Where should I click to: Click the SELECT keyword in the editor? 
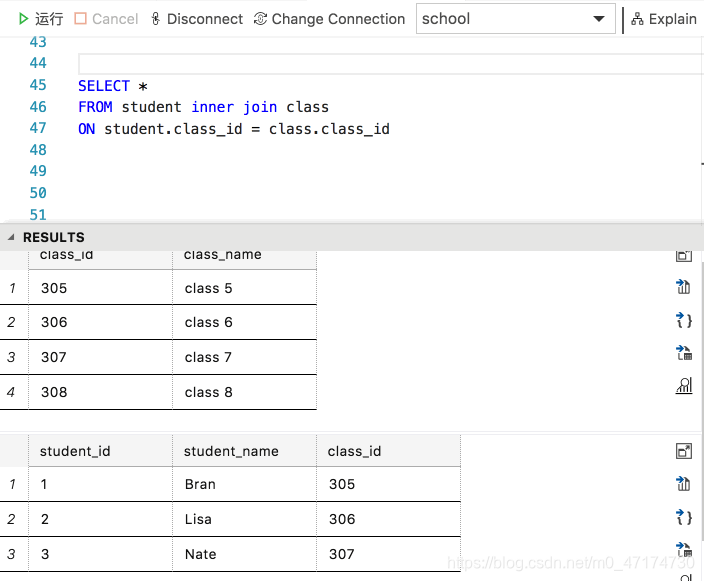click(104, 85)
